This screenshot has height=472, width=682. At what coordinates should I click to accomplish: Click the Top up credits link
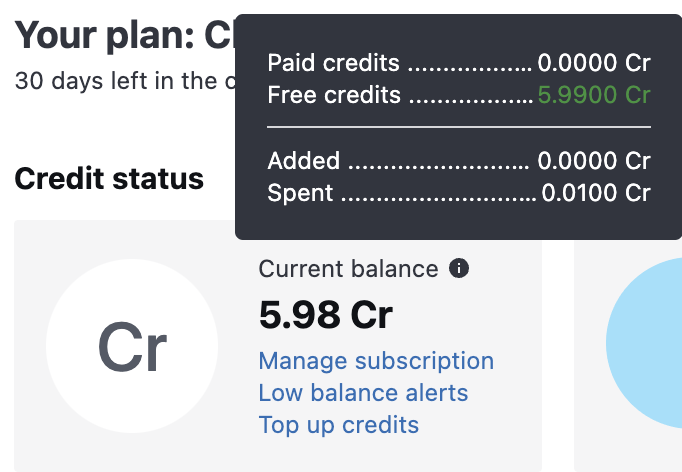pyautogui.click(x=338, y=425)
